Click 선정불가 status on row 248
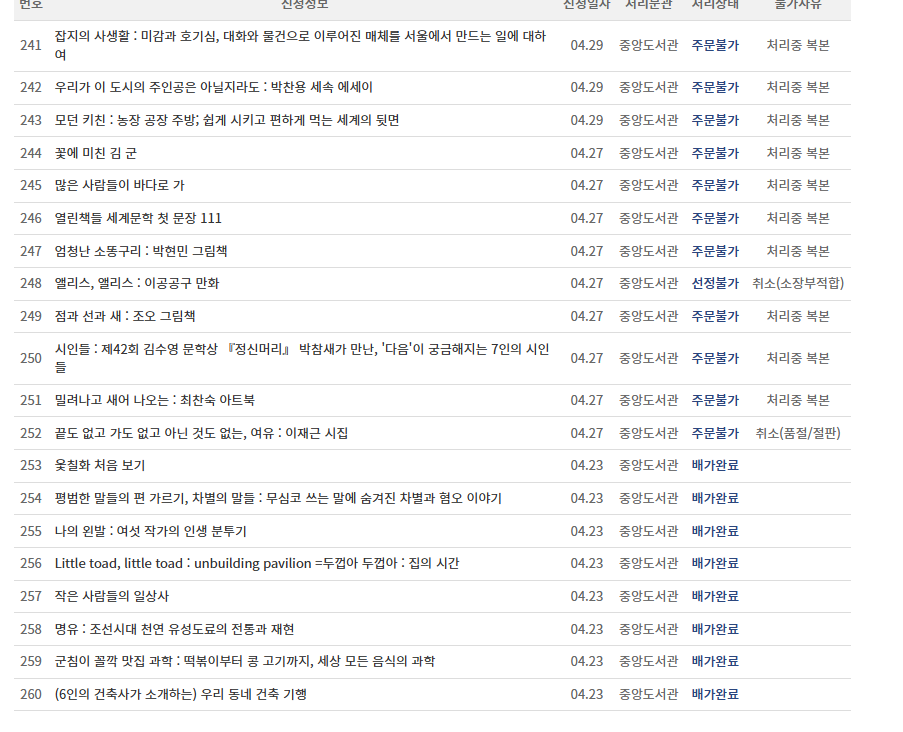The width and height of the screenshot is (903, 732). coord(716,283)
